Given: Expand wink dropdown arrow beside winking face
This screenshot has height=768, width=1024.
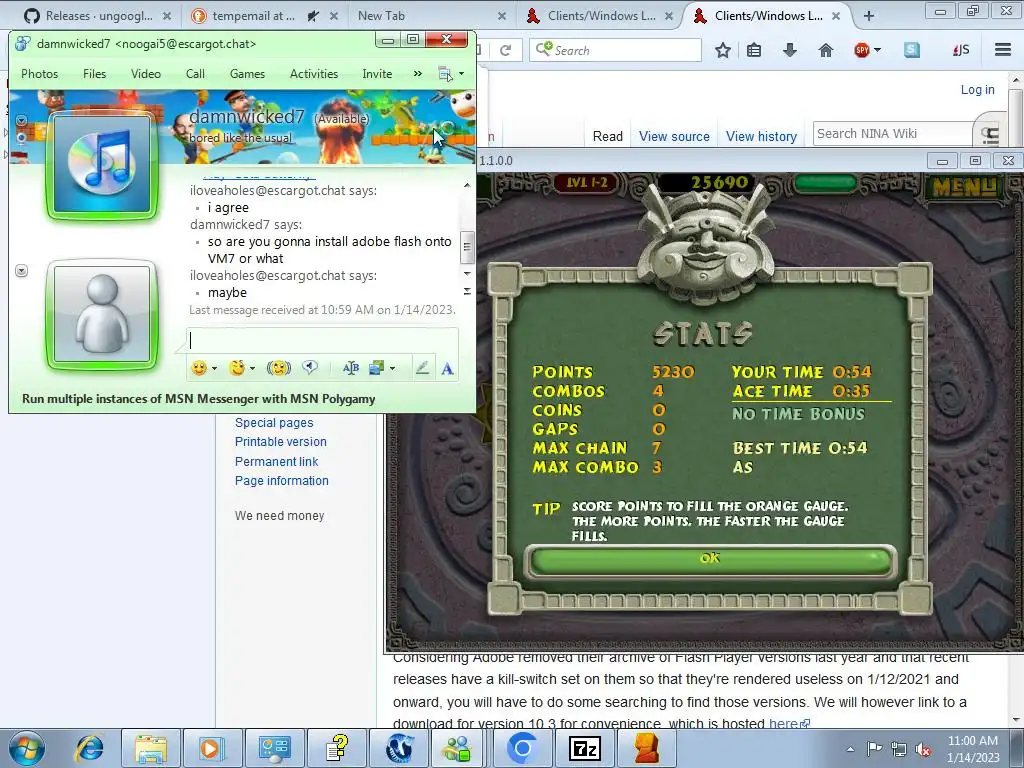Looking at the screenshot, I should click(252, 369).
